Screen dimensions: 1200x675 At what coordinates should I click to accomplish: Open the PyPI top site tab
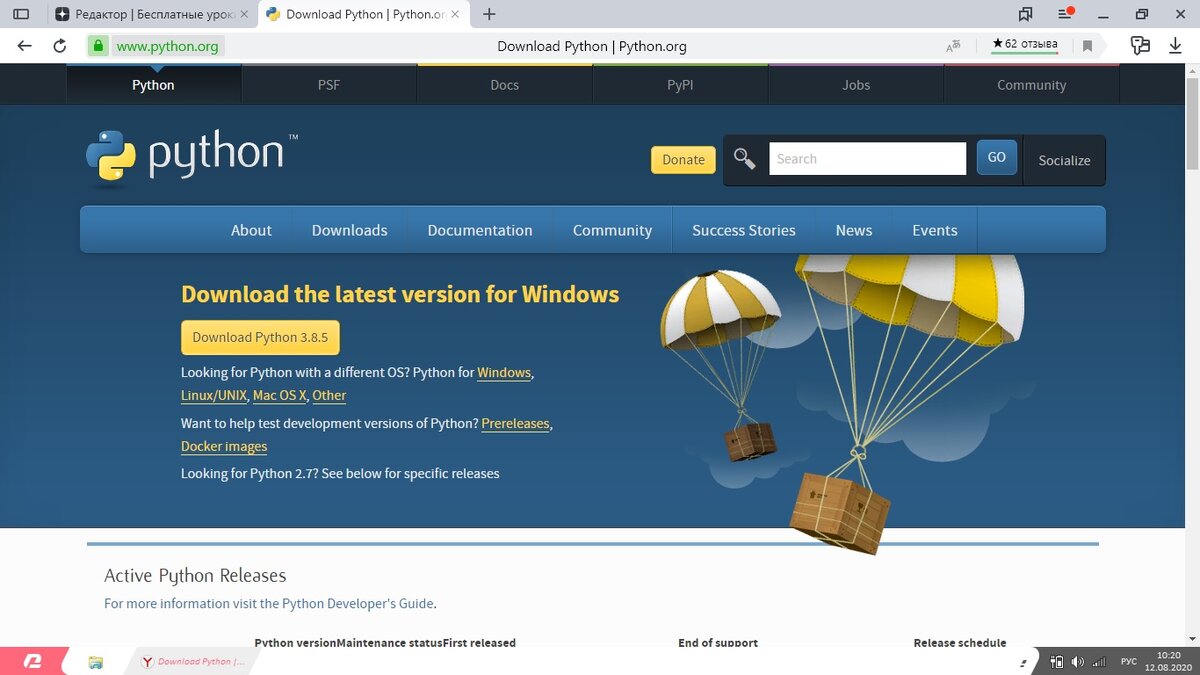pyautogui.click(x=680, y=85)
